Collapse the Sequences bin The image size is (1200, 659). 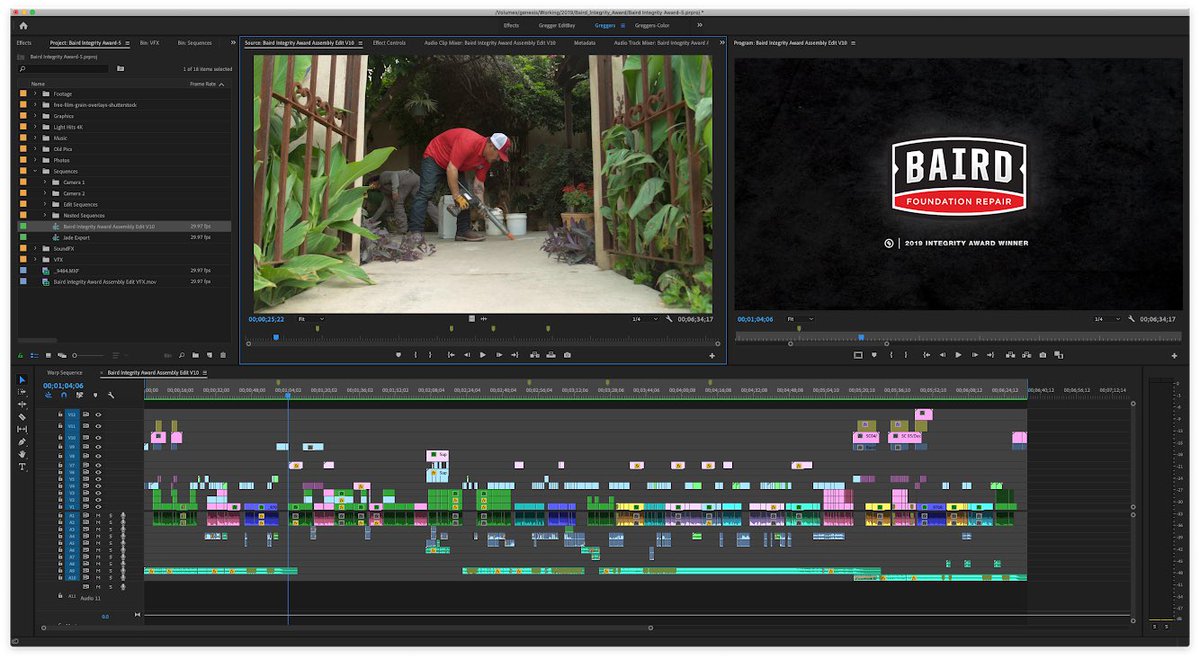click(x=35, y=171)
